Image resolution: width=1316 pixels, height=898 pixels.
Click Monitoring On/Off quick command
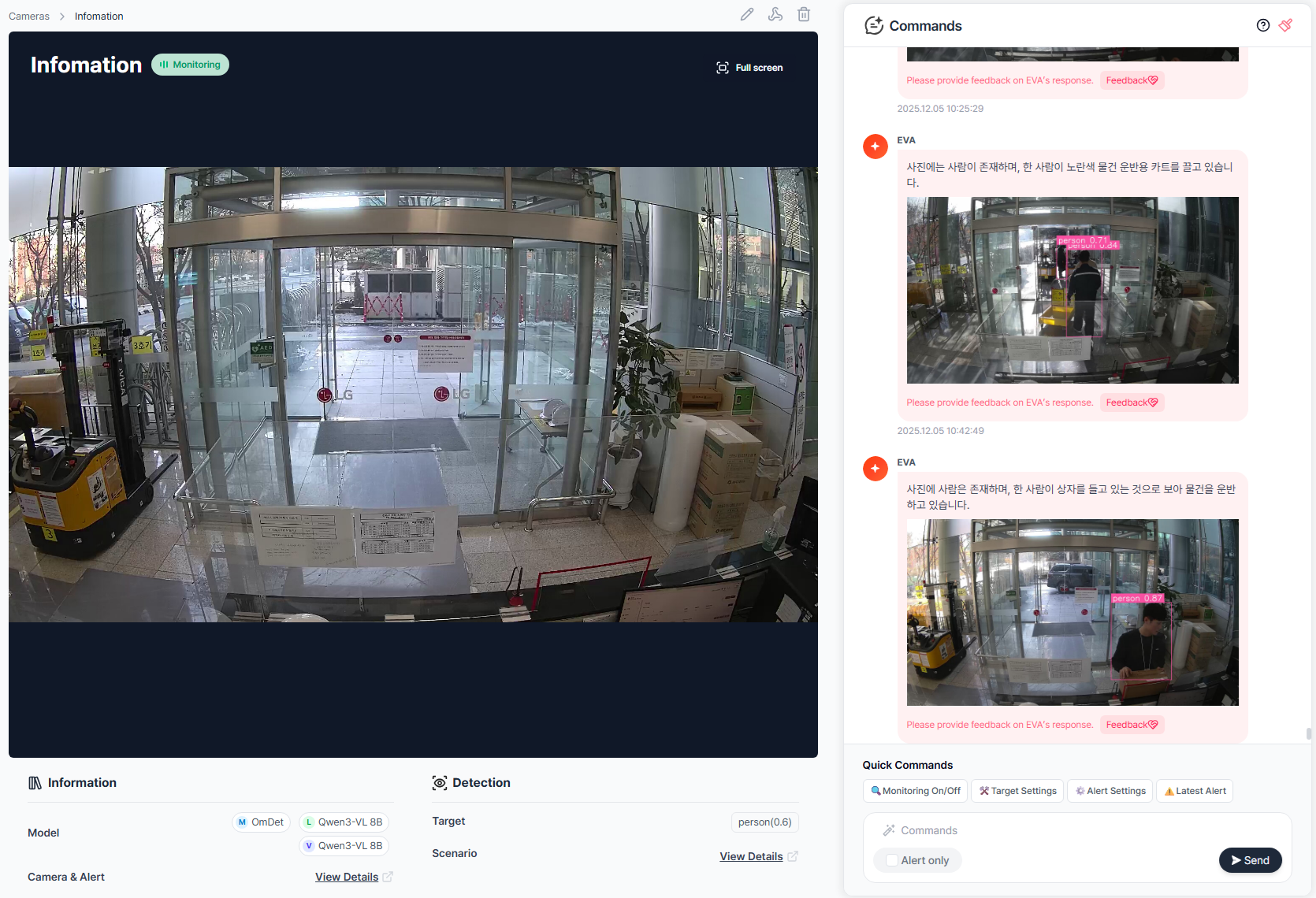(x=915, y=791)
